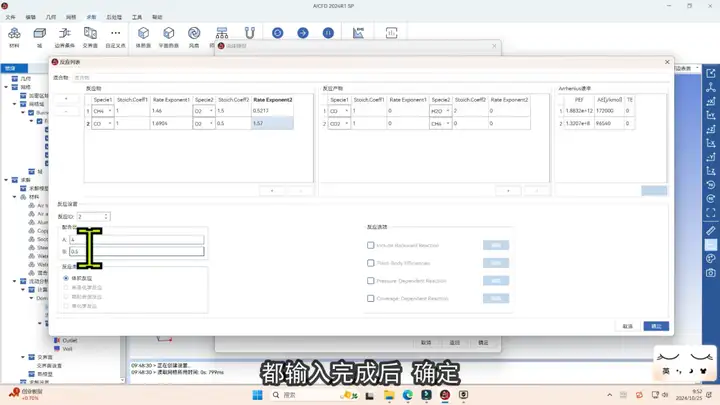
Task: Open File Explorer from taskbar
Action: (389, 395)
